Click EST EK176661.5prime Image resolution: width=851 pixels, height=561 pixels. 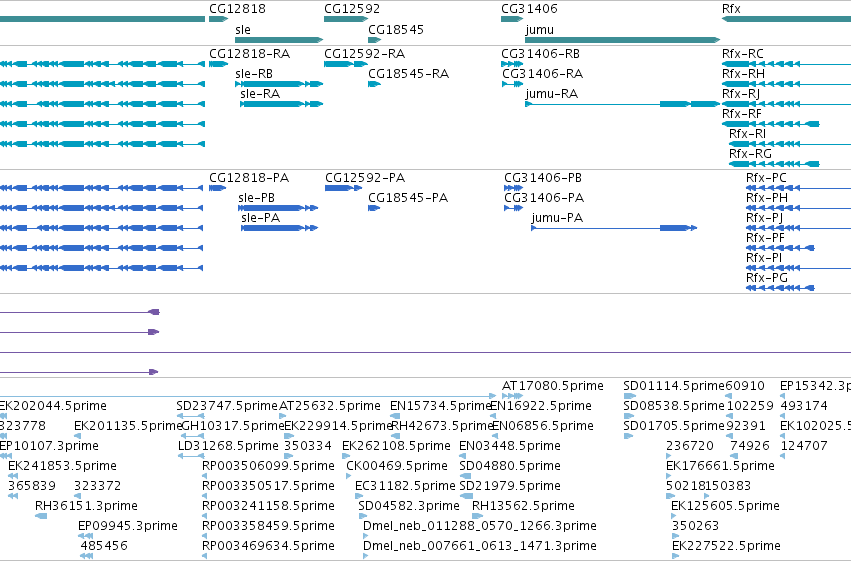tap(720, 466)
